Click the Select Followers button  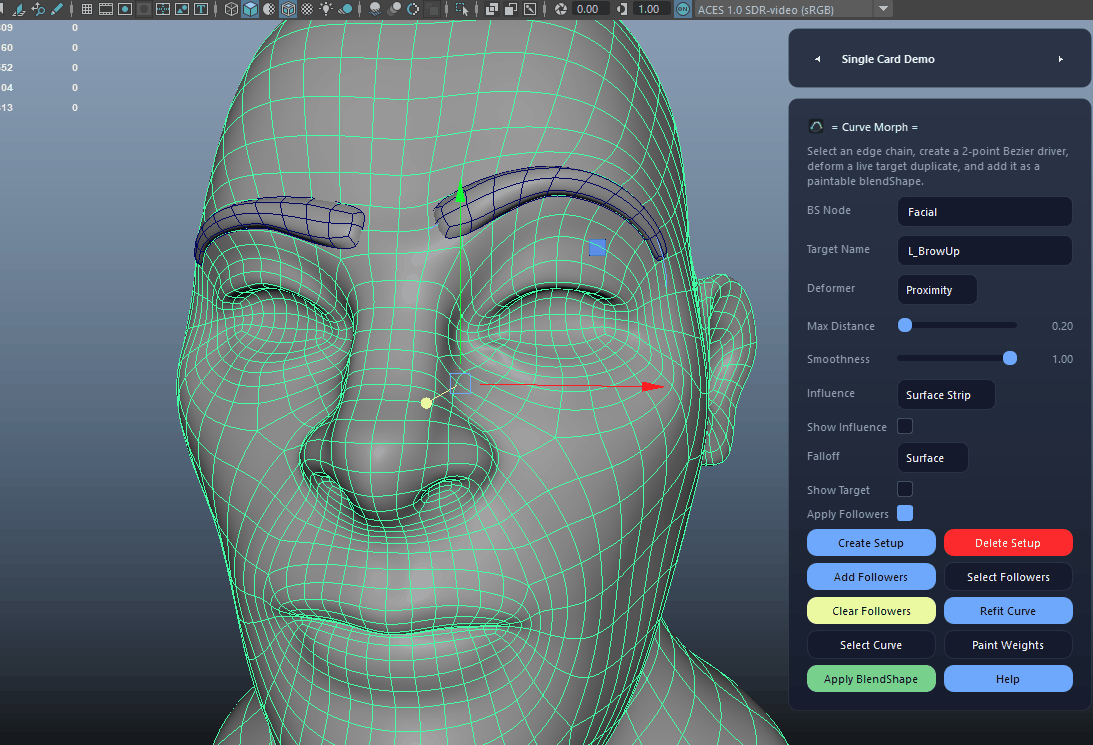(x=1008, y=577)
